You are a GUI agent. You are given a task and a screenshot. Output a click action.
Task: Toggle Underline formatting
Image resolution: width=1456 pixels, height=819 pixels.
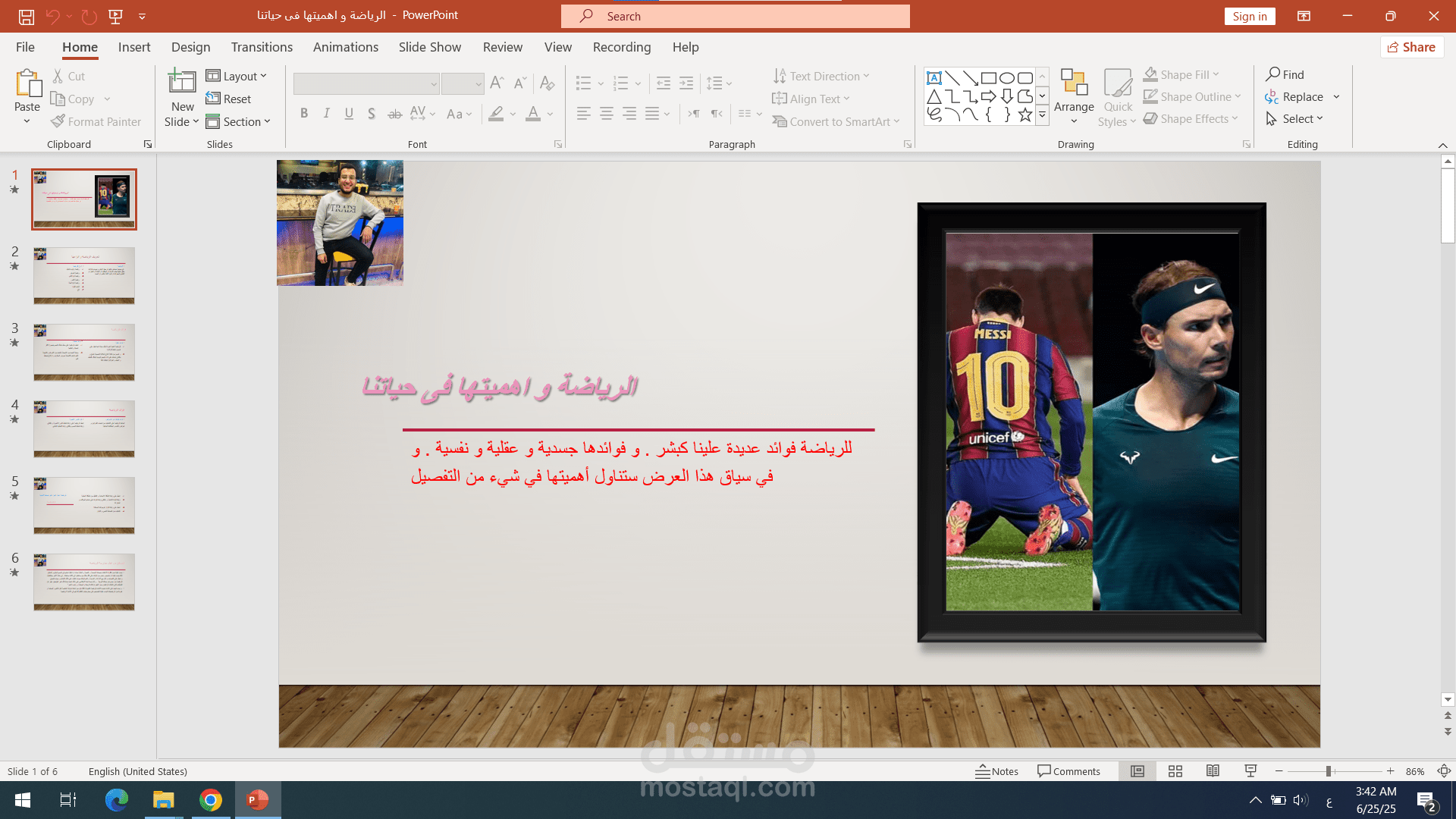pyautogui.click(x=349, y=114)
